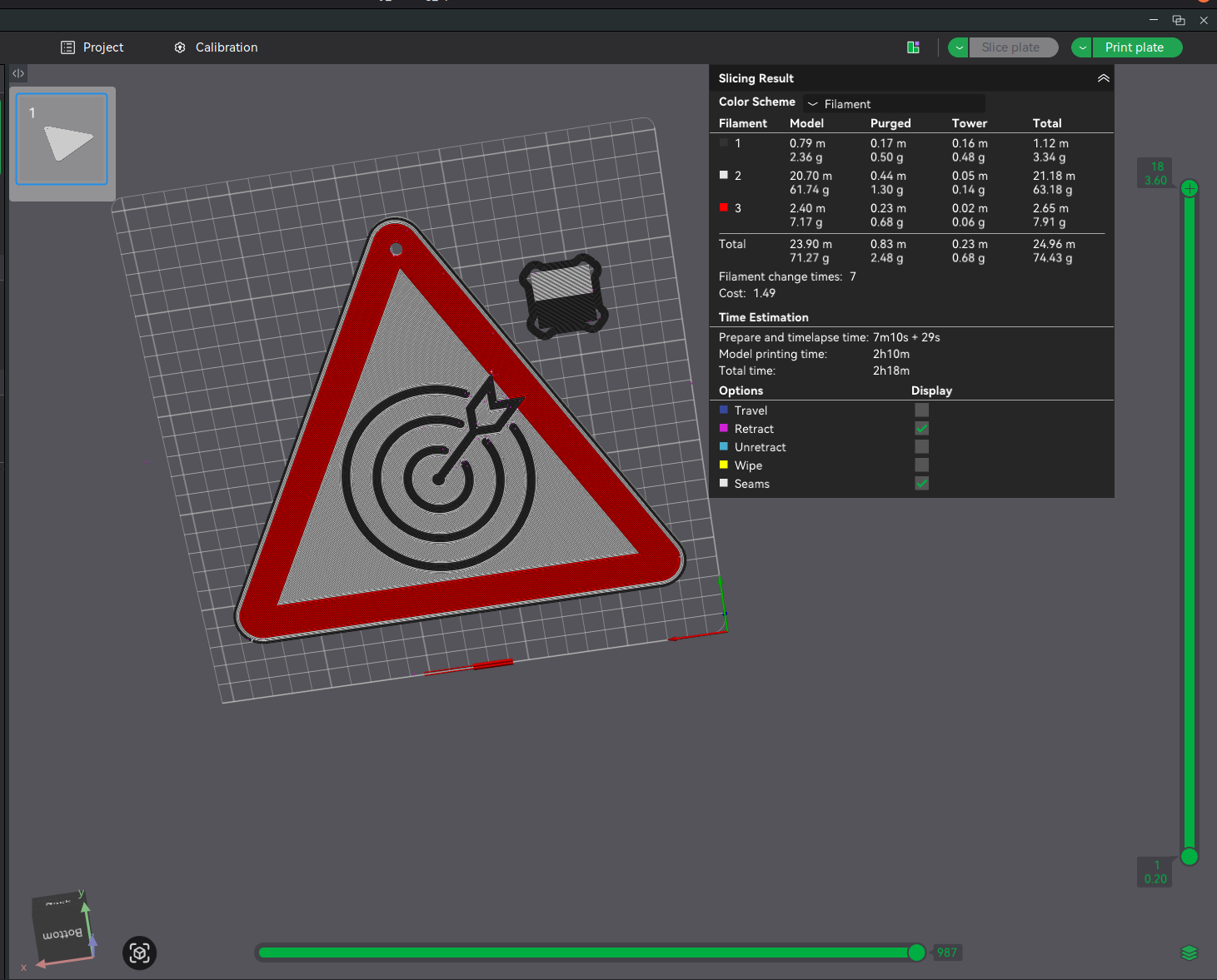Viewport: 1217px width, 980px height.
Task: Click the Filament column header
Action: pyautogui.click(x=743, y=123)
